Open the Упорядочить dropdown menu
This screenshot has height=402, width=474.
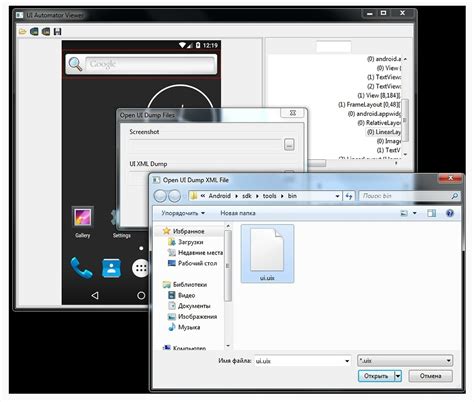(x=183, y=213)
